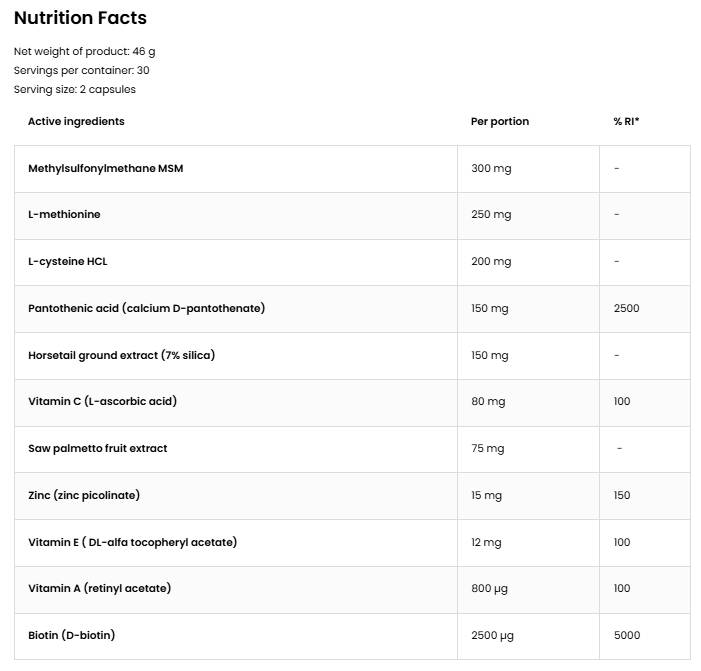The height and width of the screenshot is (671, 701).
Task: Click the Active ingredients column header
Action: (x=76, y=121)
